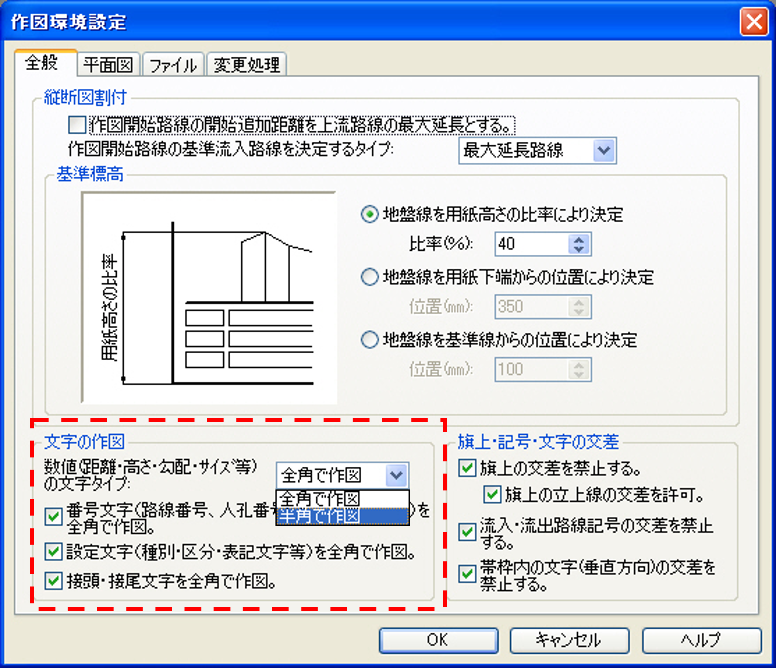Choose 全角で作図 in the open list

342,498
